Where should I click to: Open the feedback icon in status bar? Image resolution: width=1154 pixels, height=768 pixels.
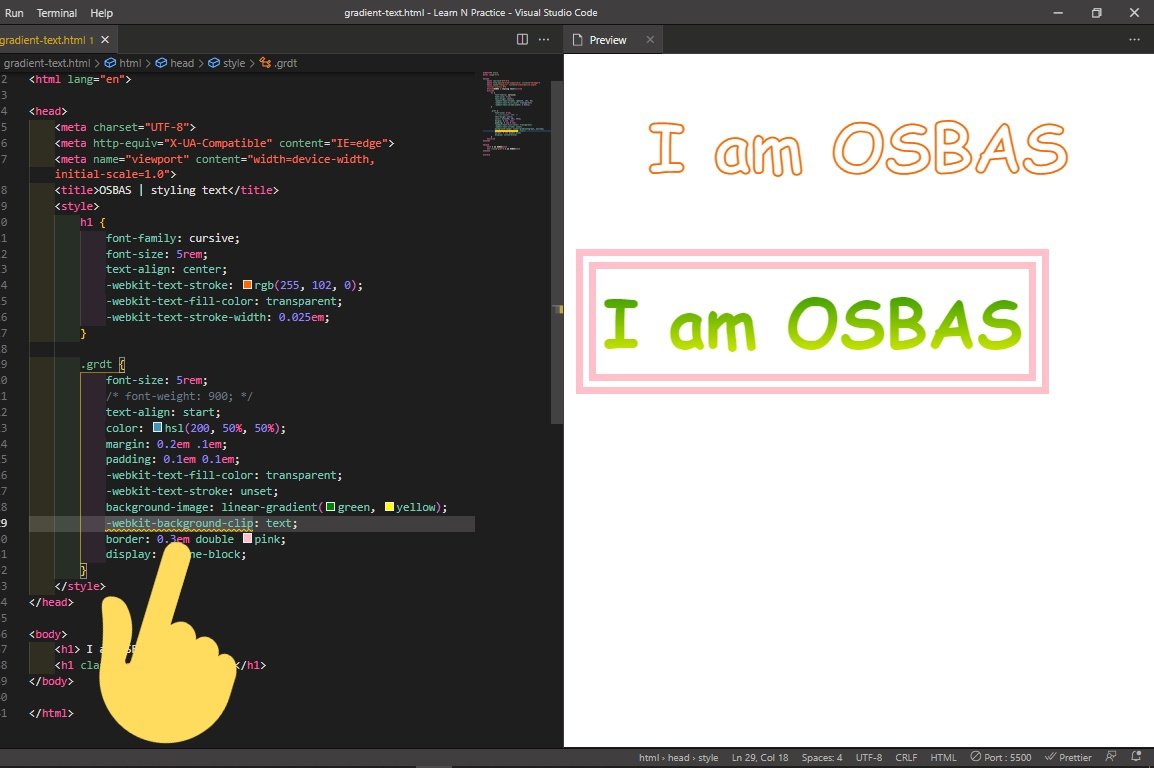1111,757
